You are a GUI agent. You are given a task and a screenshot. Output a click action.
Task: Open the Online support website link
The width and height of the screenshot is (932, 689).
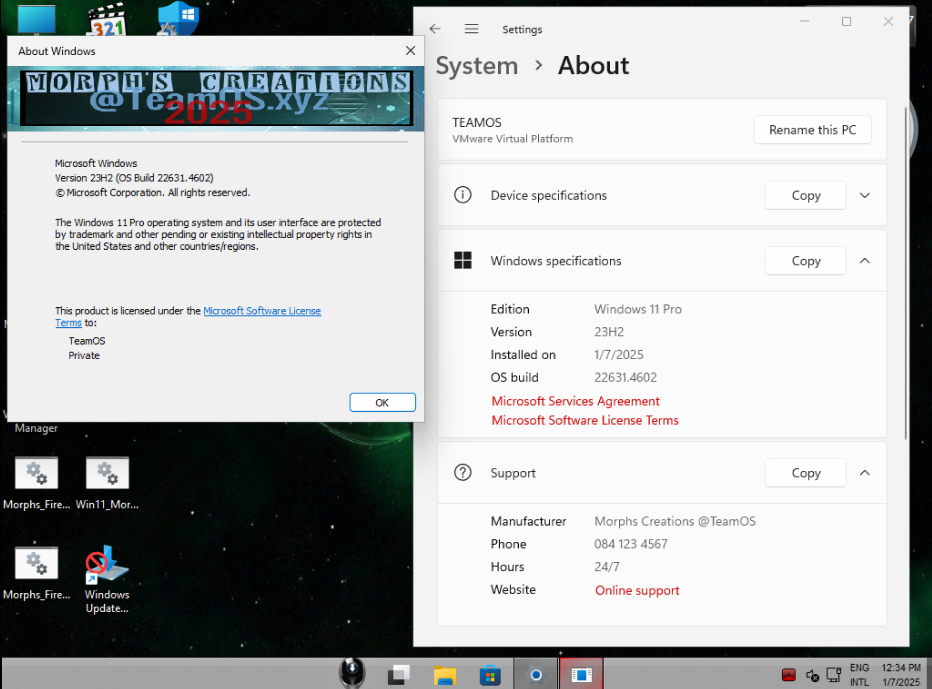637,590
